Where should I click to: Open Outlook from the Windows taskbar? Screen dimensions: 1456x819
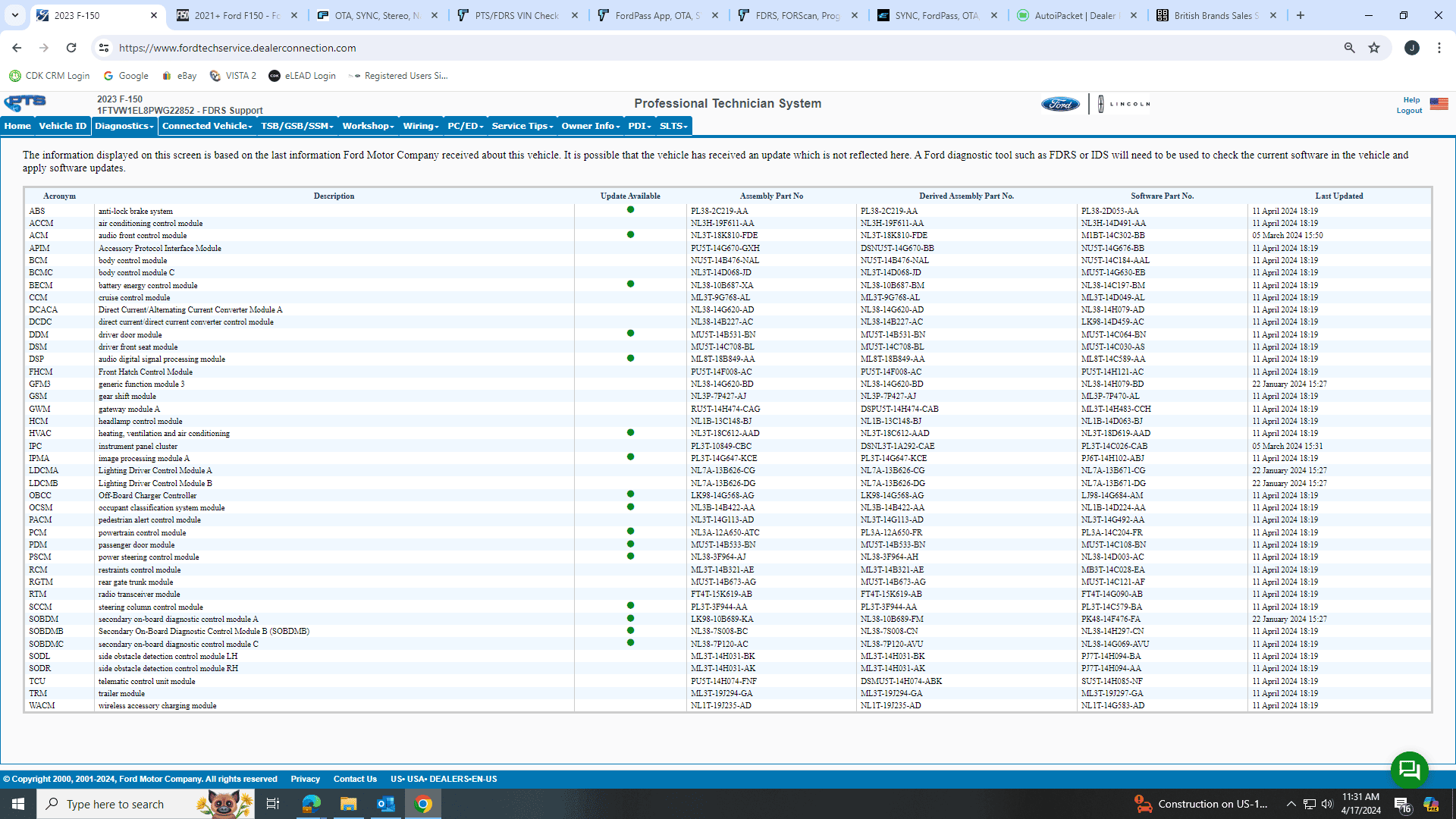(x=385, y=804)
